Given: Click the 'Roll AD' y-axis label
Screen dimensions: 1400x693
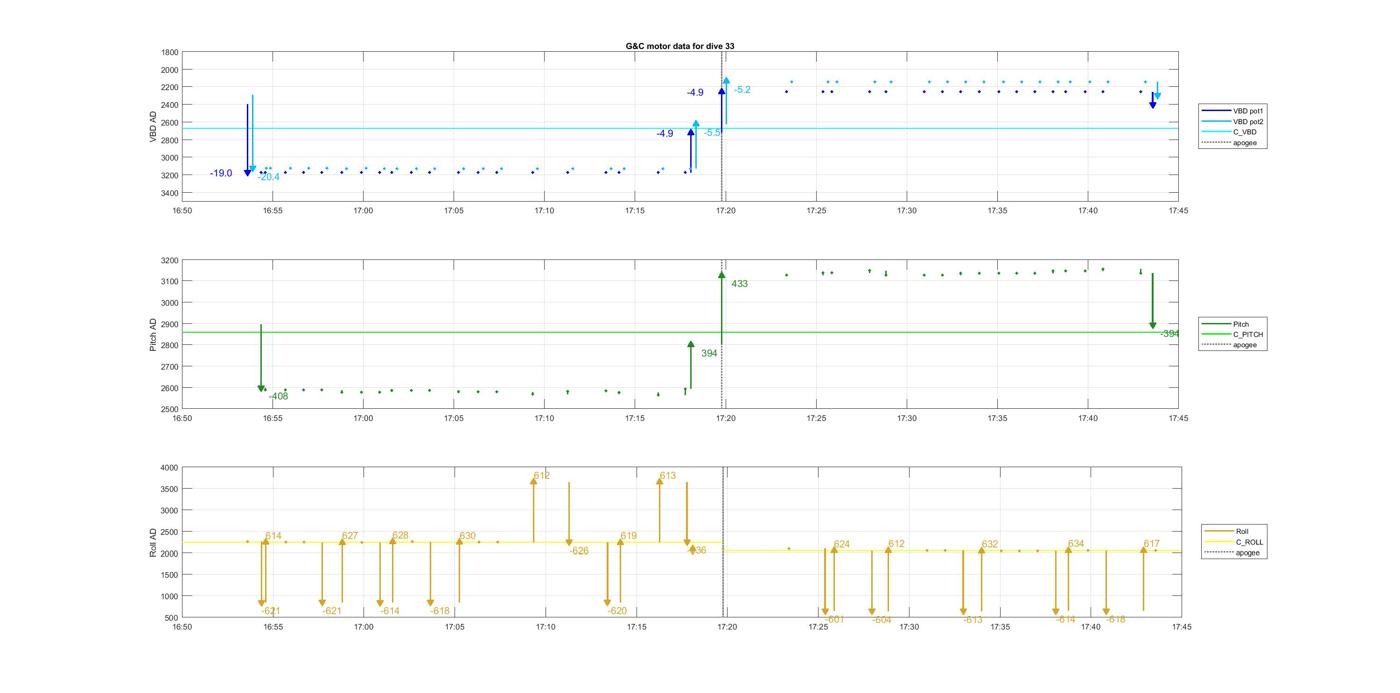Looking at the screenshot, I should coord(153,542).
